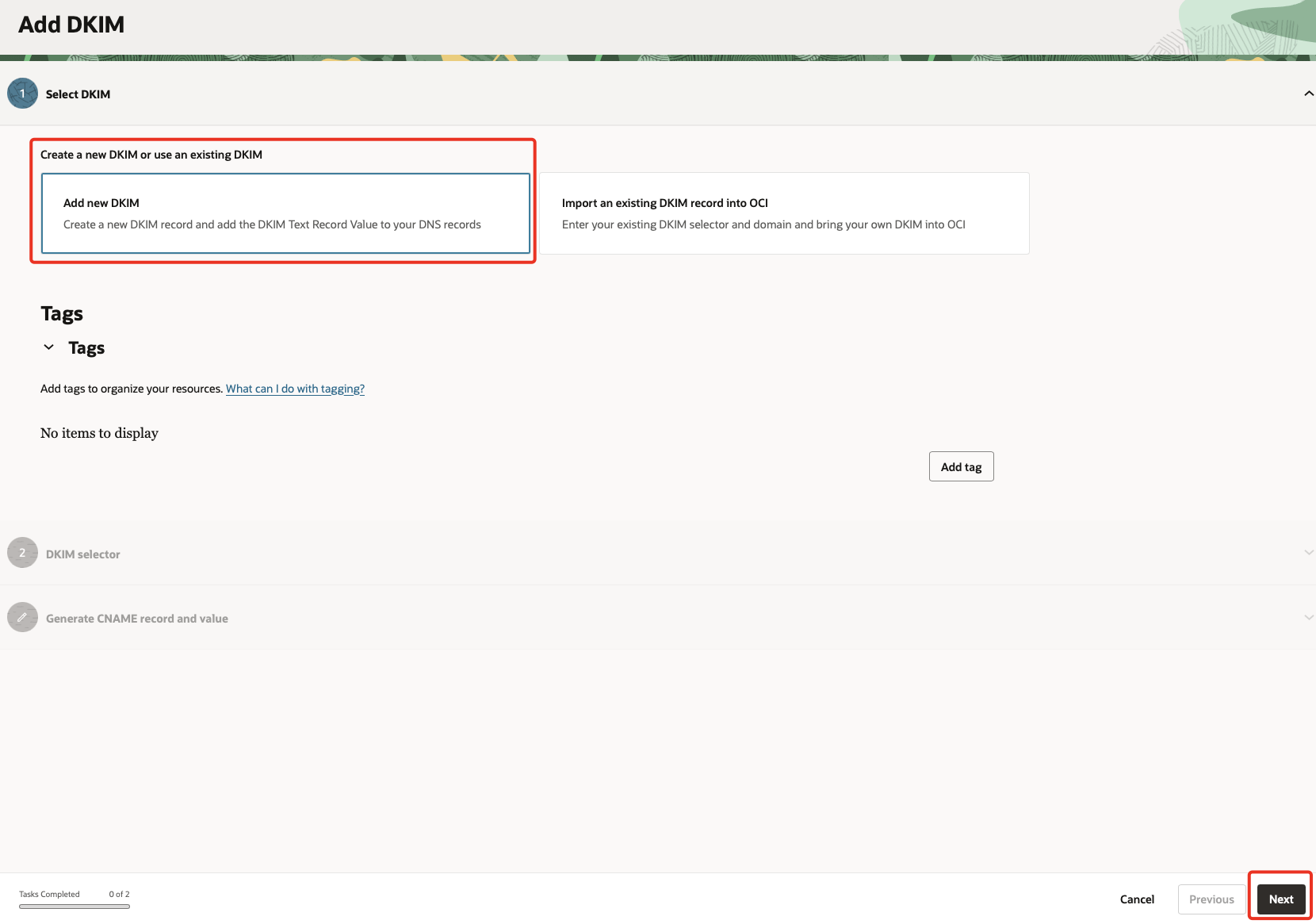Expand the DKIM selector section

point(1308,551)
